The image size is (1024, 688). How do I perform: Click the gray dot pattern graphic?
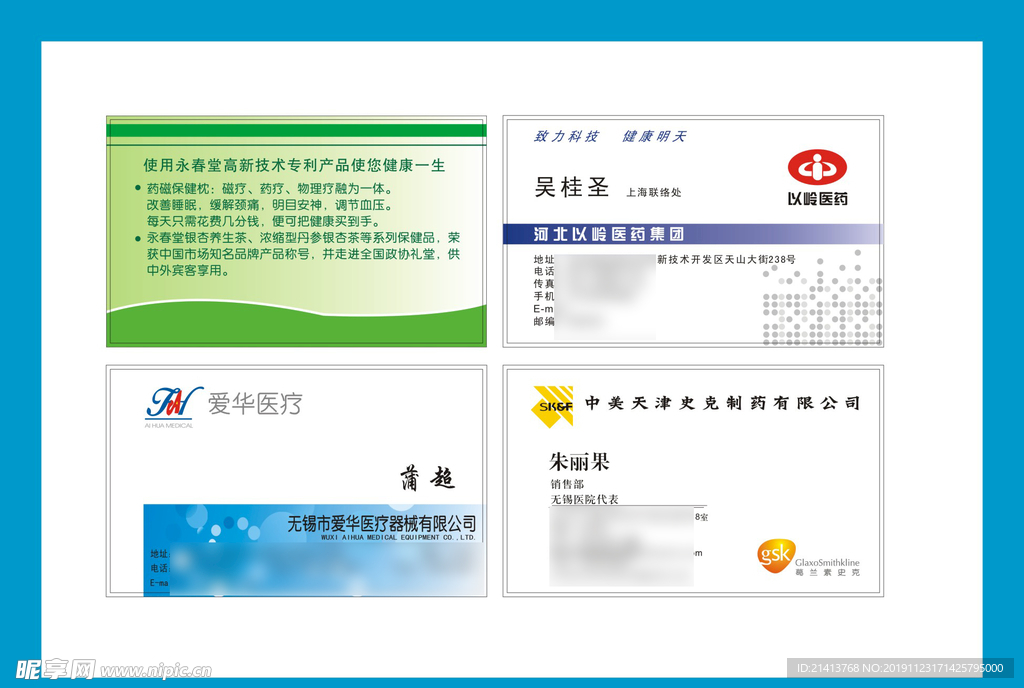coord(822,302)
